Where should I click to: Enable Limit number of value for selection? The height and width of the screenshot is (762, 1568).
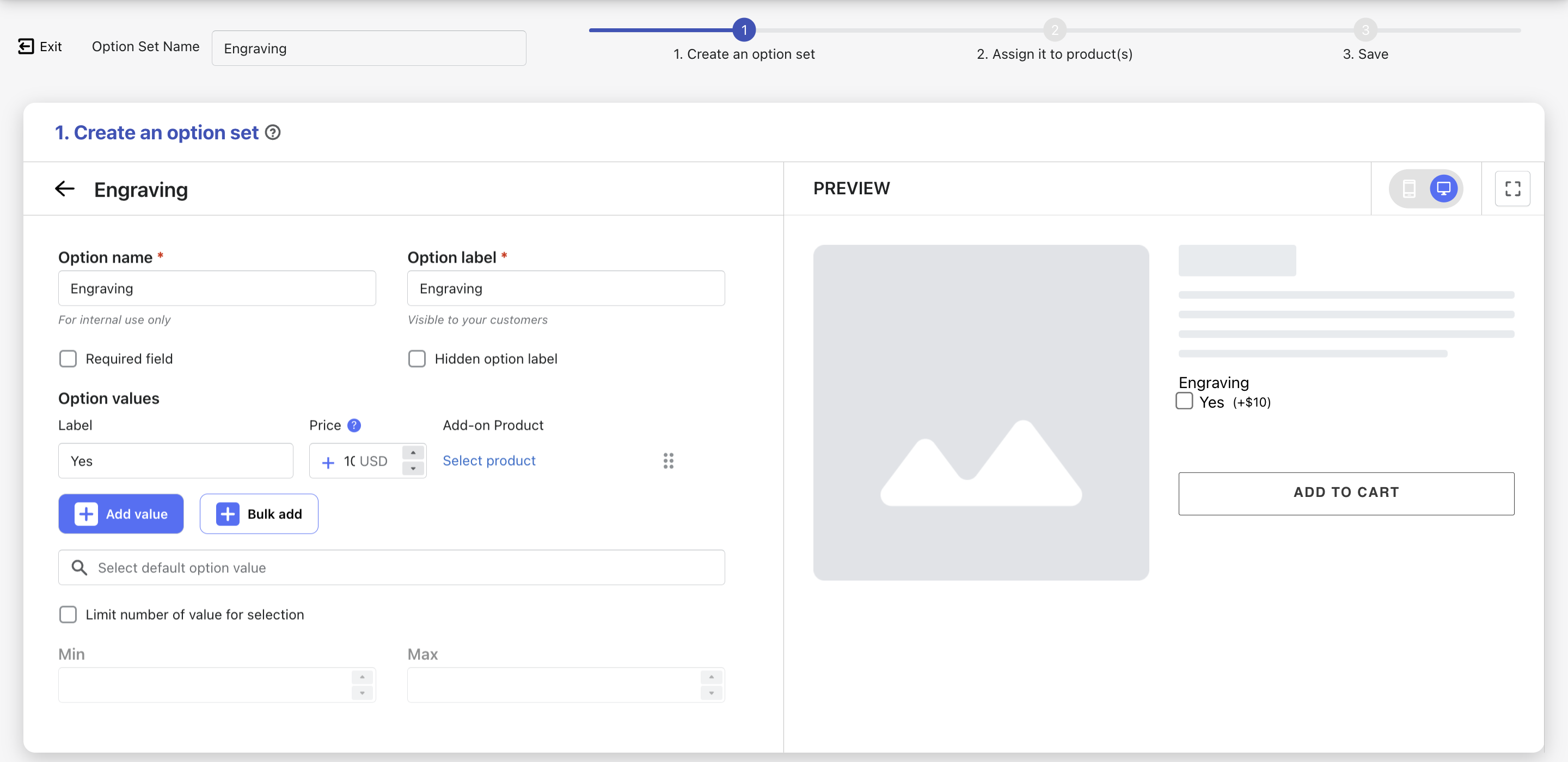pyautogui.click(x=68, y=614)
